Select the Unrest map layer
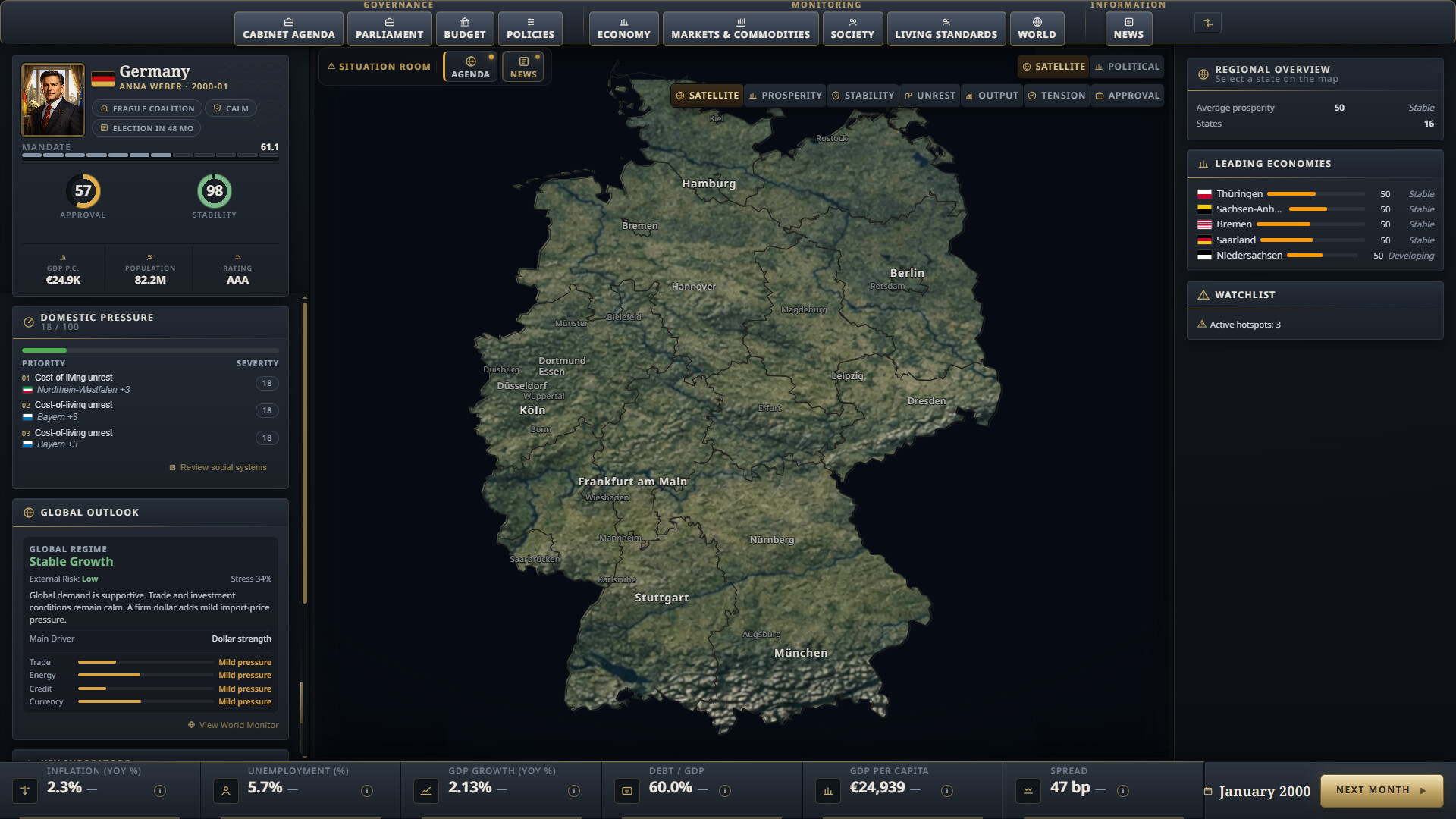This screenshot has height=819, width=1456. click(x=930, y=96)
